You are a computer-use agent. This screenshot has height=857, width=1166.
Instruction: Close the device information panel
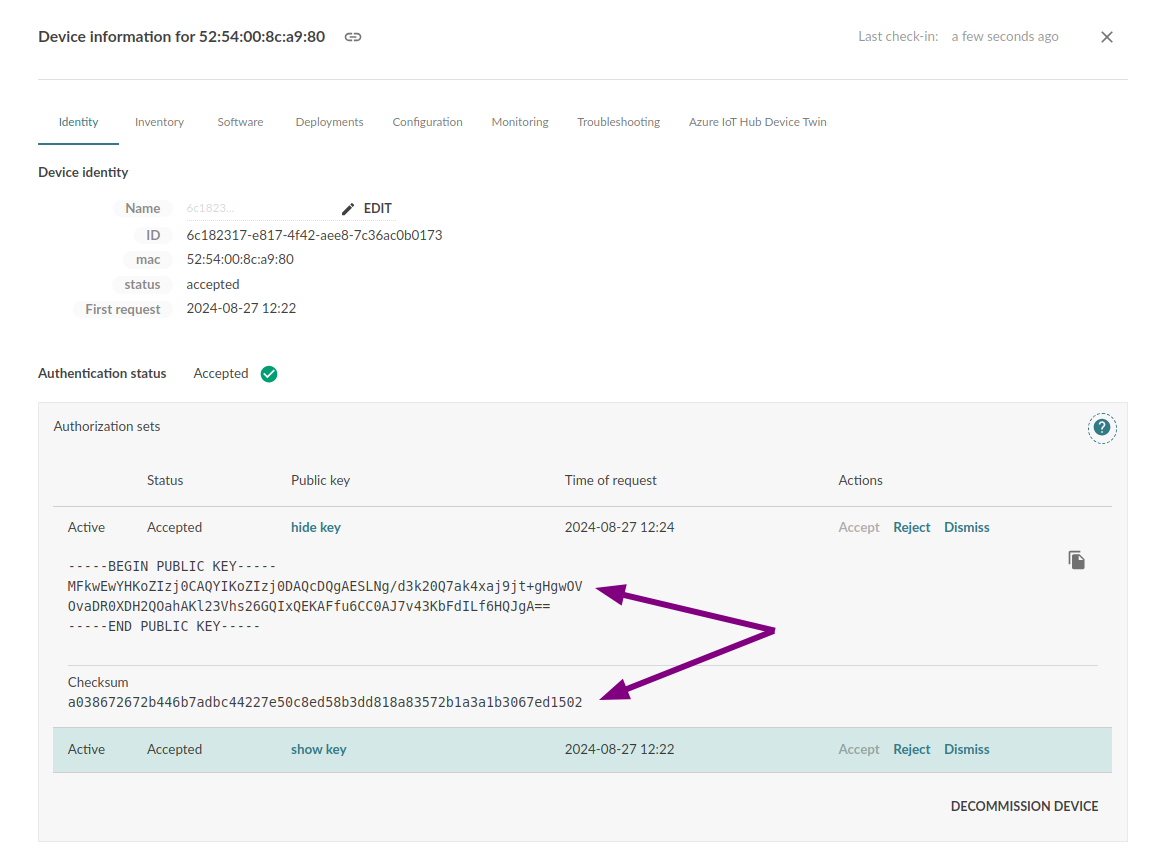tap(1106, 37)
